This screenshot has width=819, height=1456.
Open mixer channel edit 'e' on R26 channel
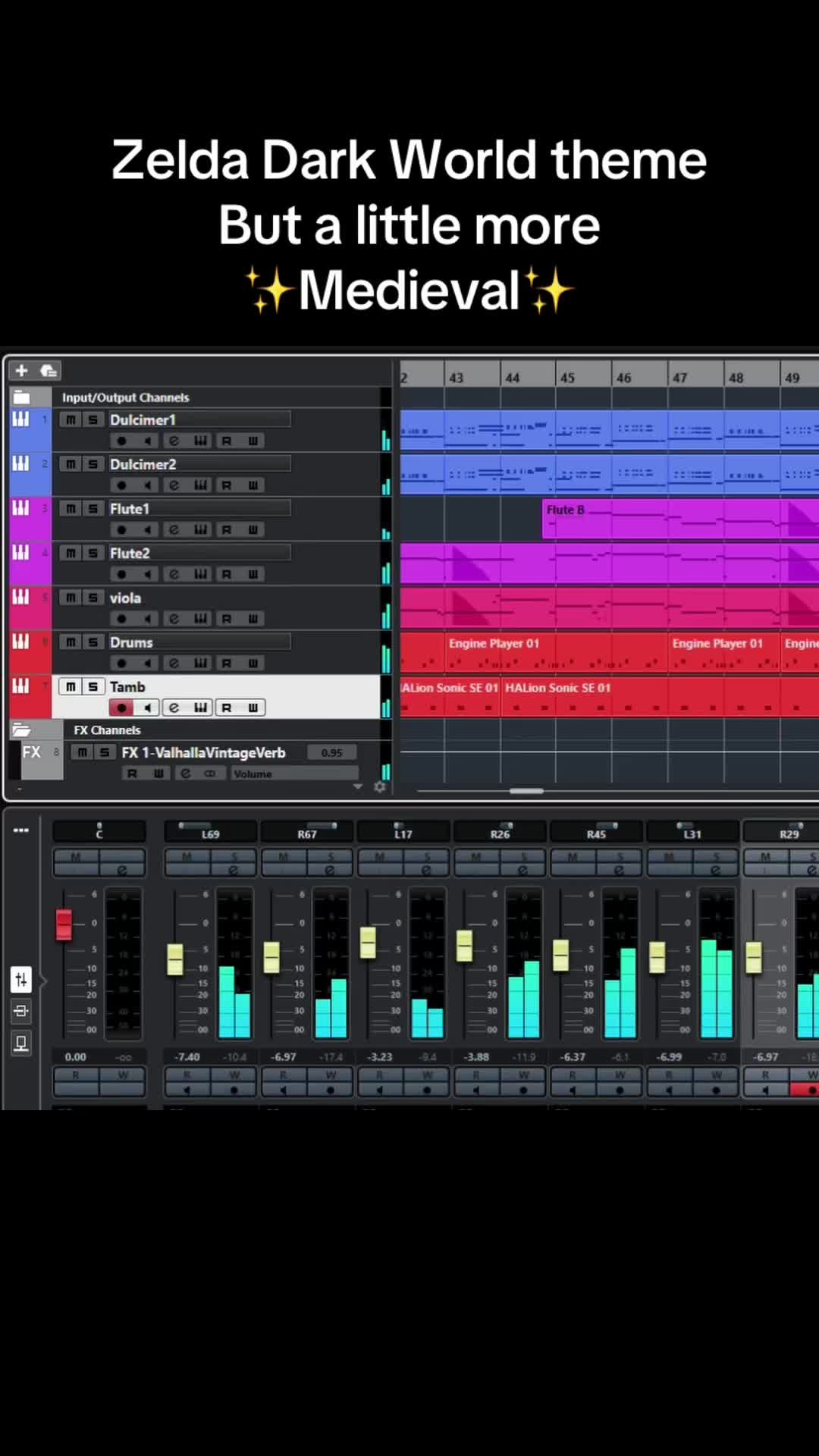point(522,870)
